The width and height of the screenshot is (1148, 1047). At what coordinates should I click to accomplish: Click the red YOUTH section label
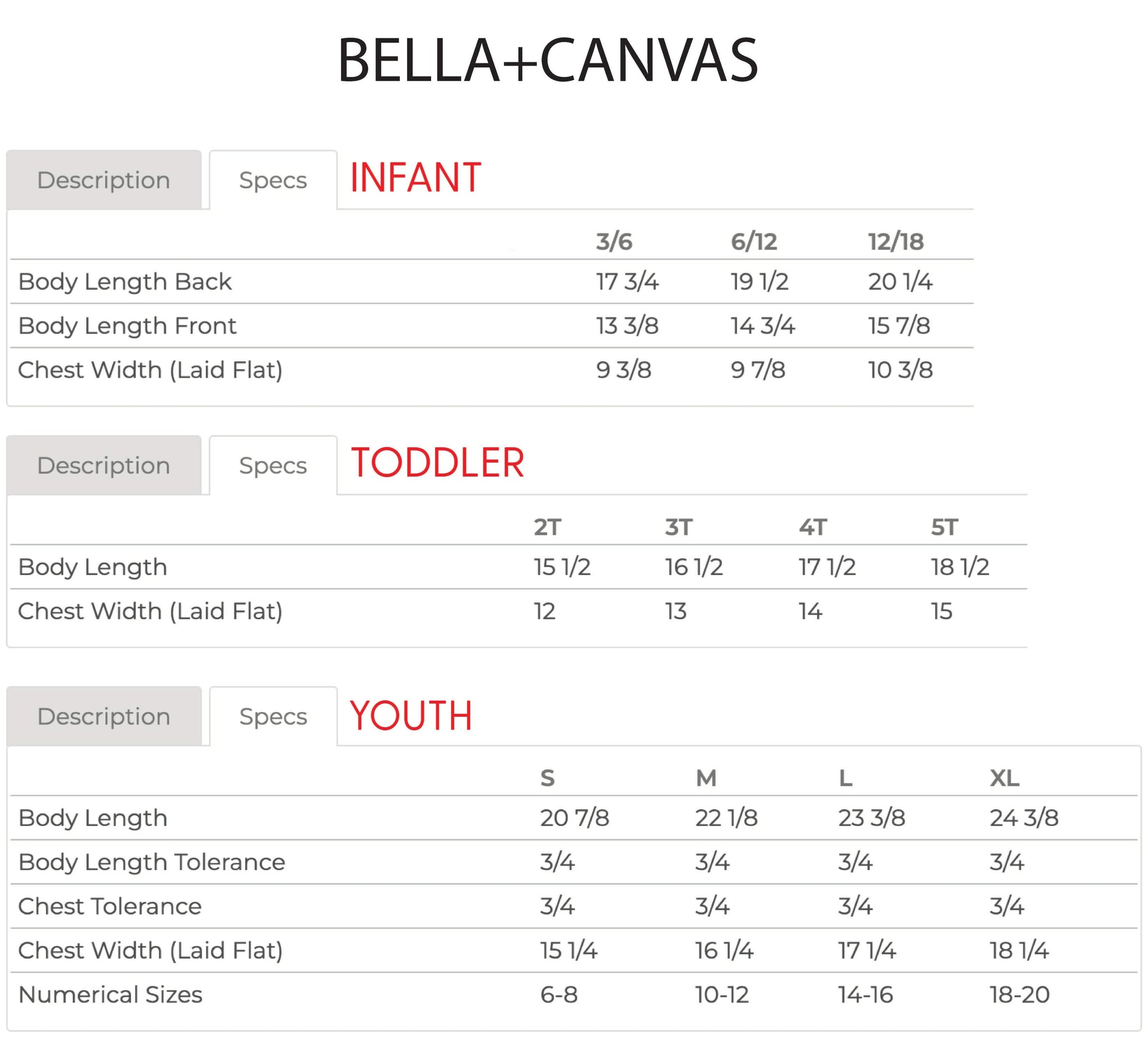coord(410,715)
